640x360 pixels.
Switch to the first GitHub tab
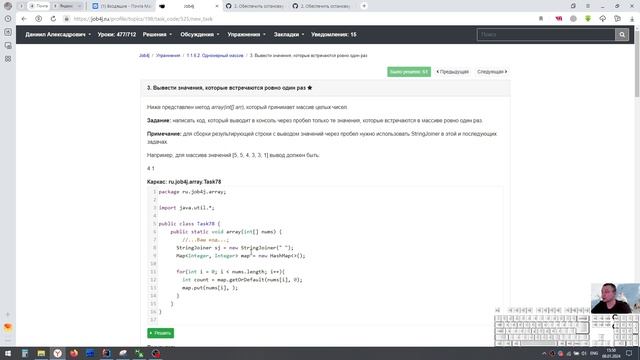pos(255,6)
